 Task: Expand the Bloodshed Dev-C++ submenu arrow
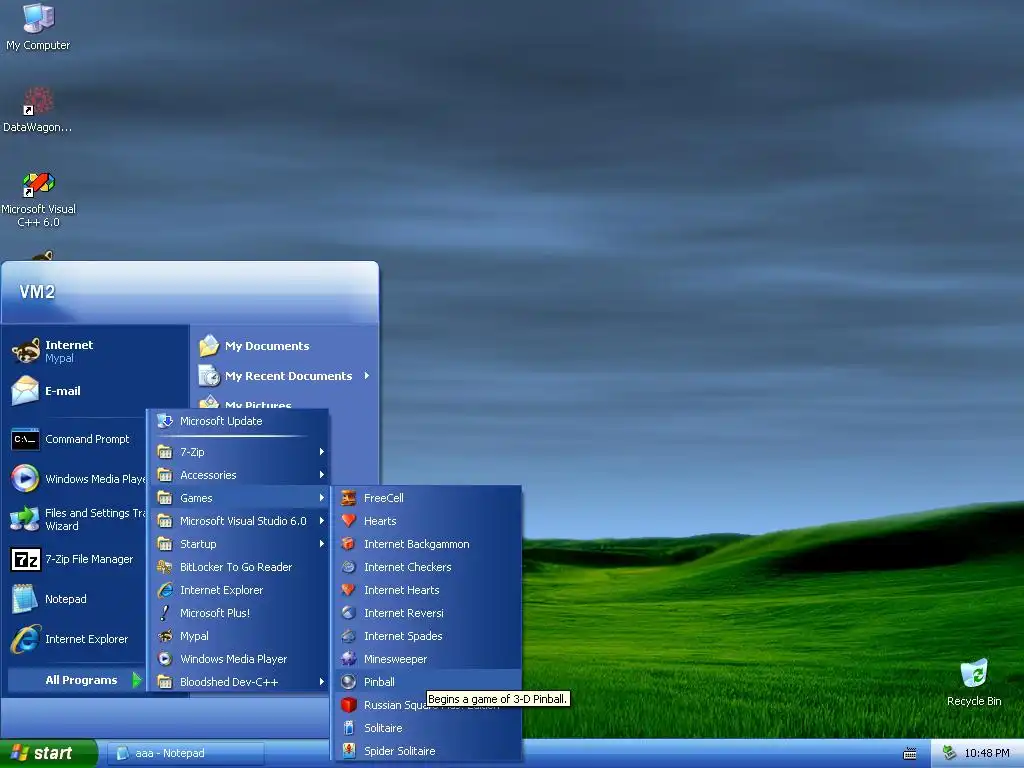[x=321, y=682]
